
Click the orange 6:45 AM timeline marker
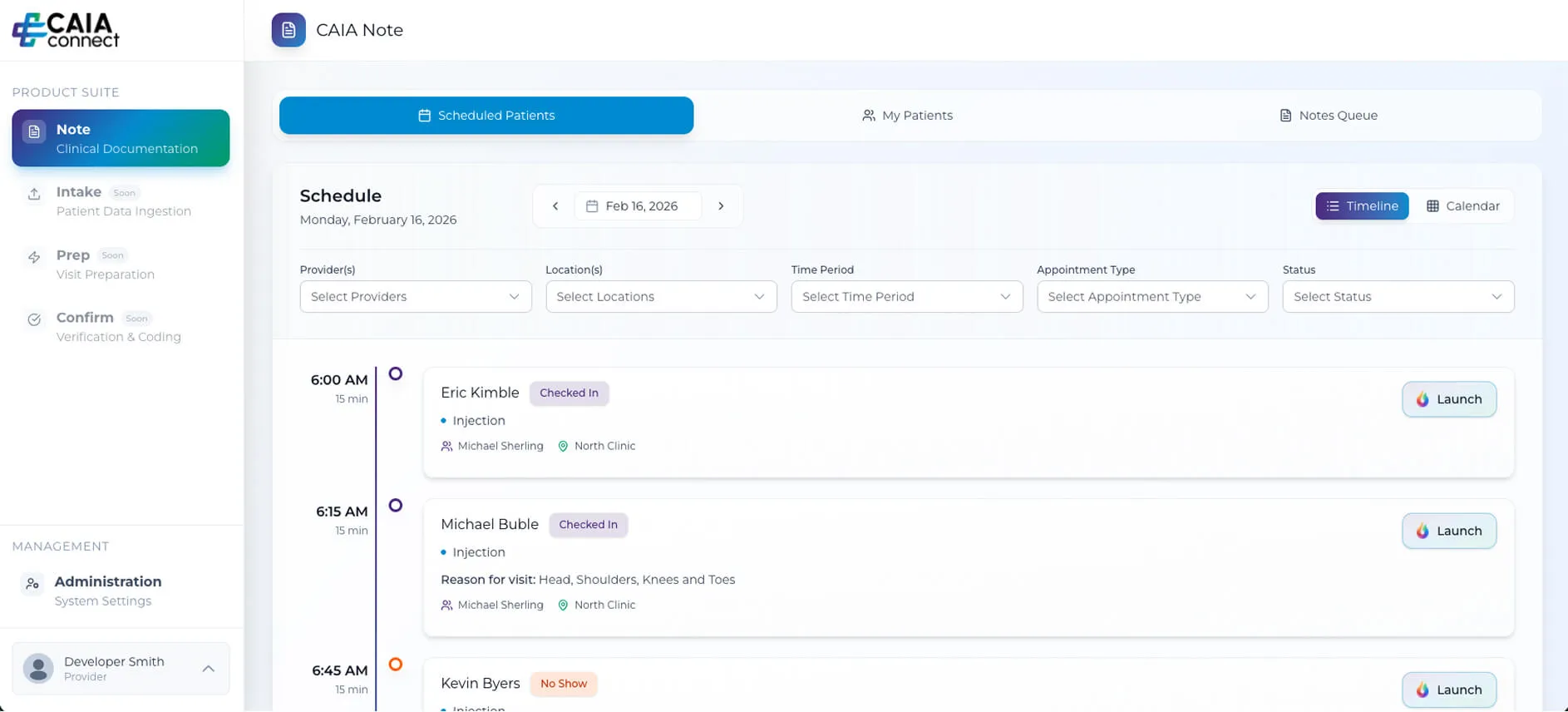click(396, 664)
